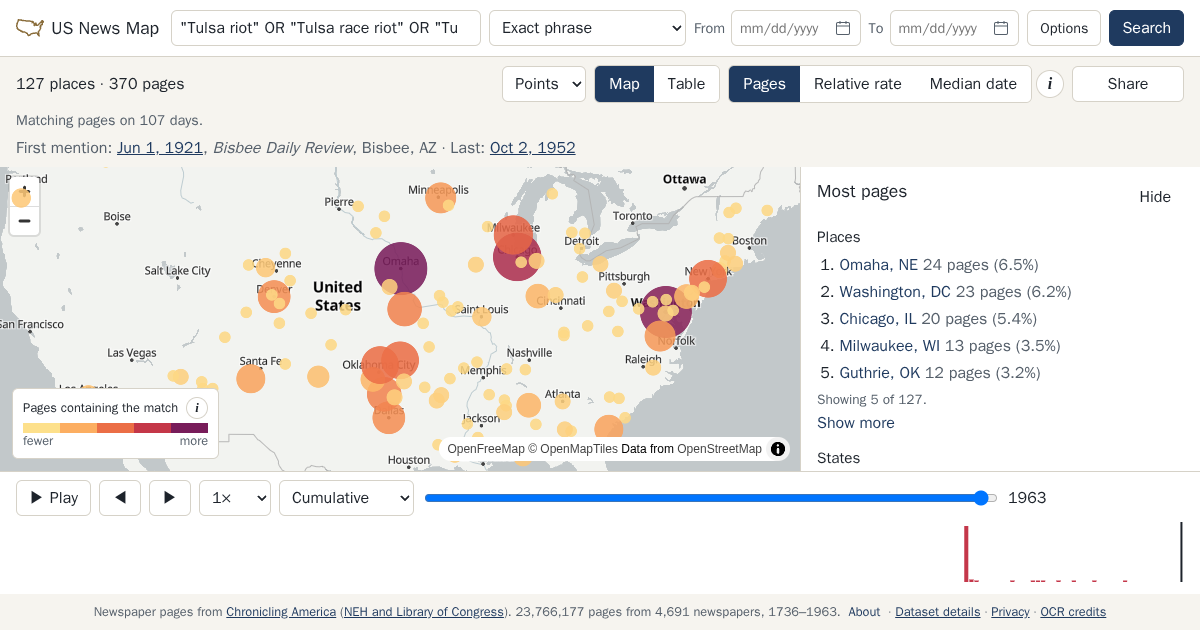
Task: Step back one frame in timeline
Action: coord(120,498)
